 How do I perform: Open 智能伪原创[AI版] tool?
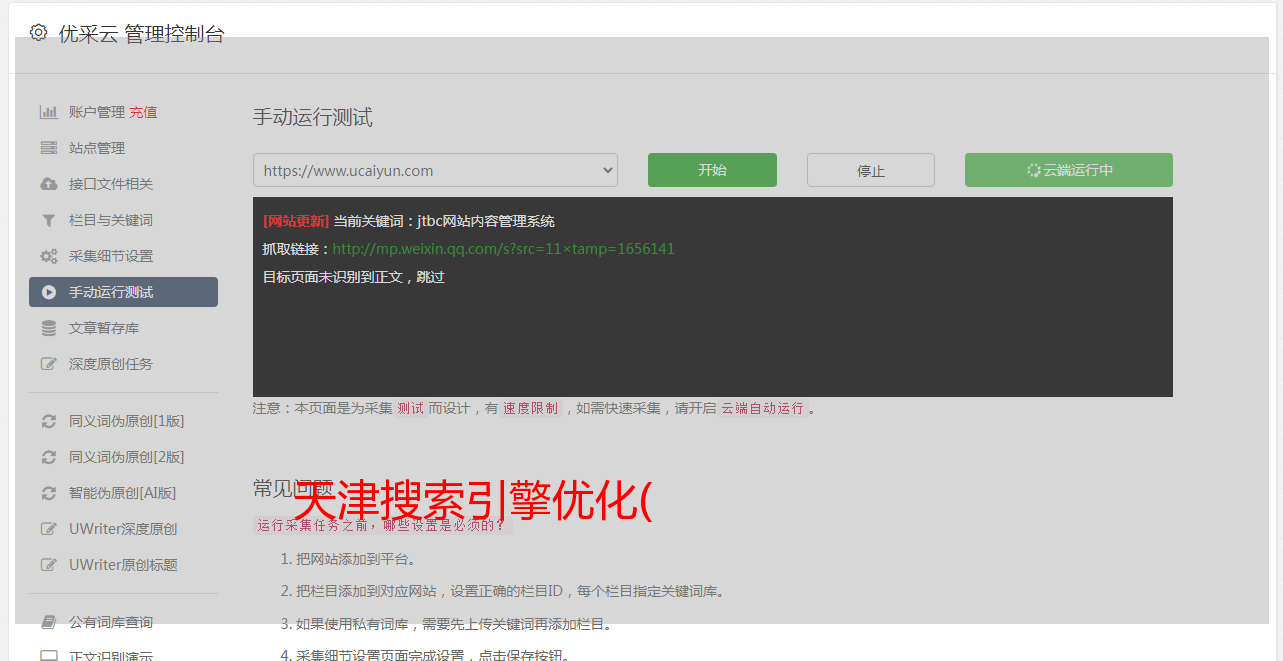click(x=123, y=493)
